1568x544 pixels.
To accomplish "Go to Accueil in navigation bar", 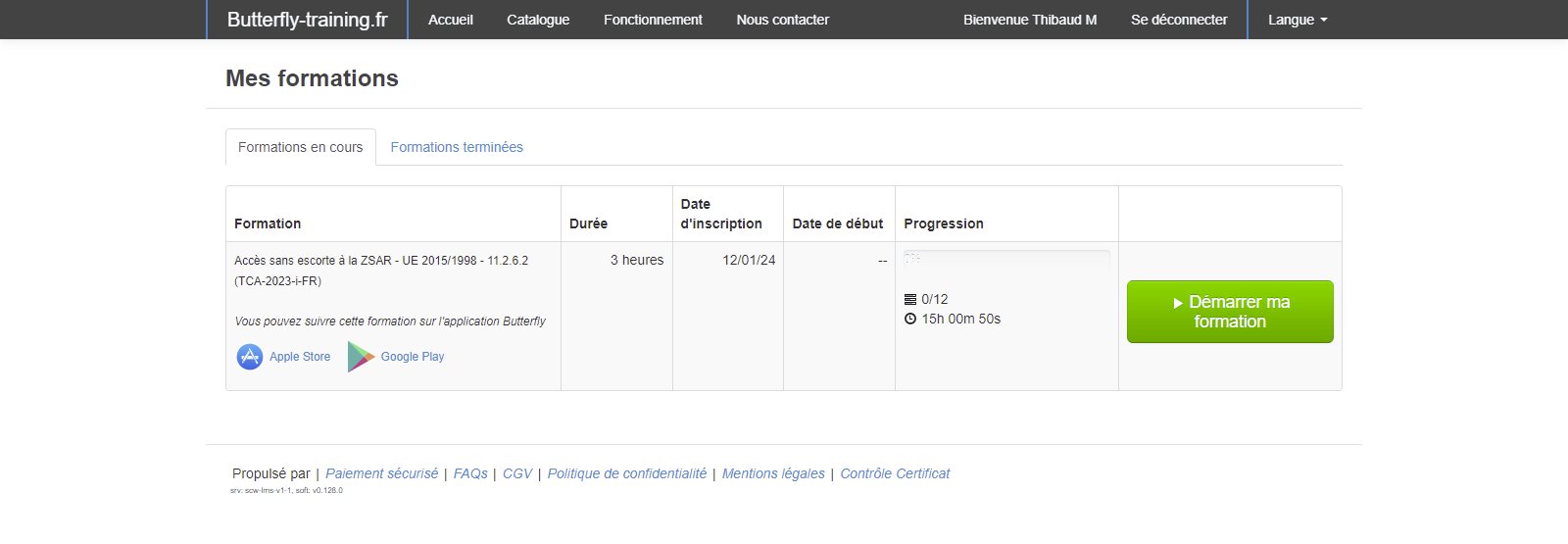I will 450,20.
